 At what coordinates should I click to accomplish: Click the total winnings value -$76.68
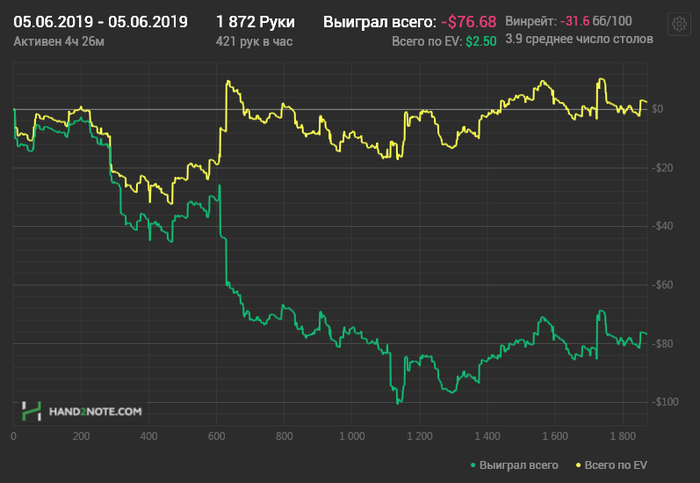point(469,22)
